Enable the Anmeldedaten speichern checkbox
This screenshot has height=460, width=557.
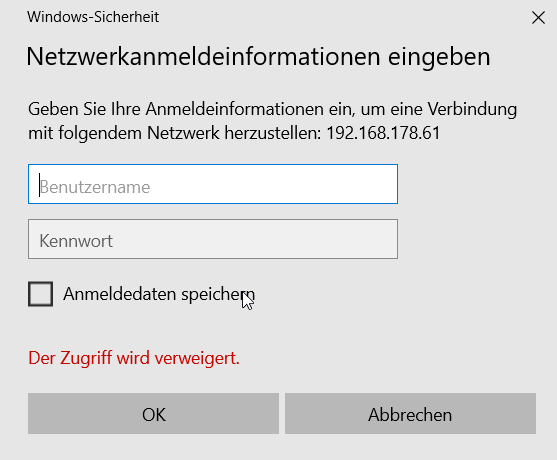tap(40, 294)
